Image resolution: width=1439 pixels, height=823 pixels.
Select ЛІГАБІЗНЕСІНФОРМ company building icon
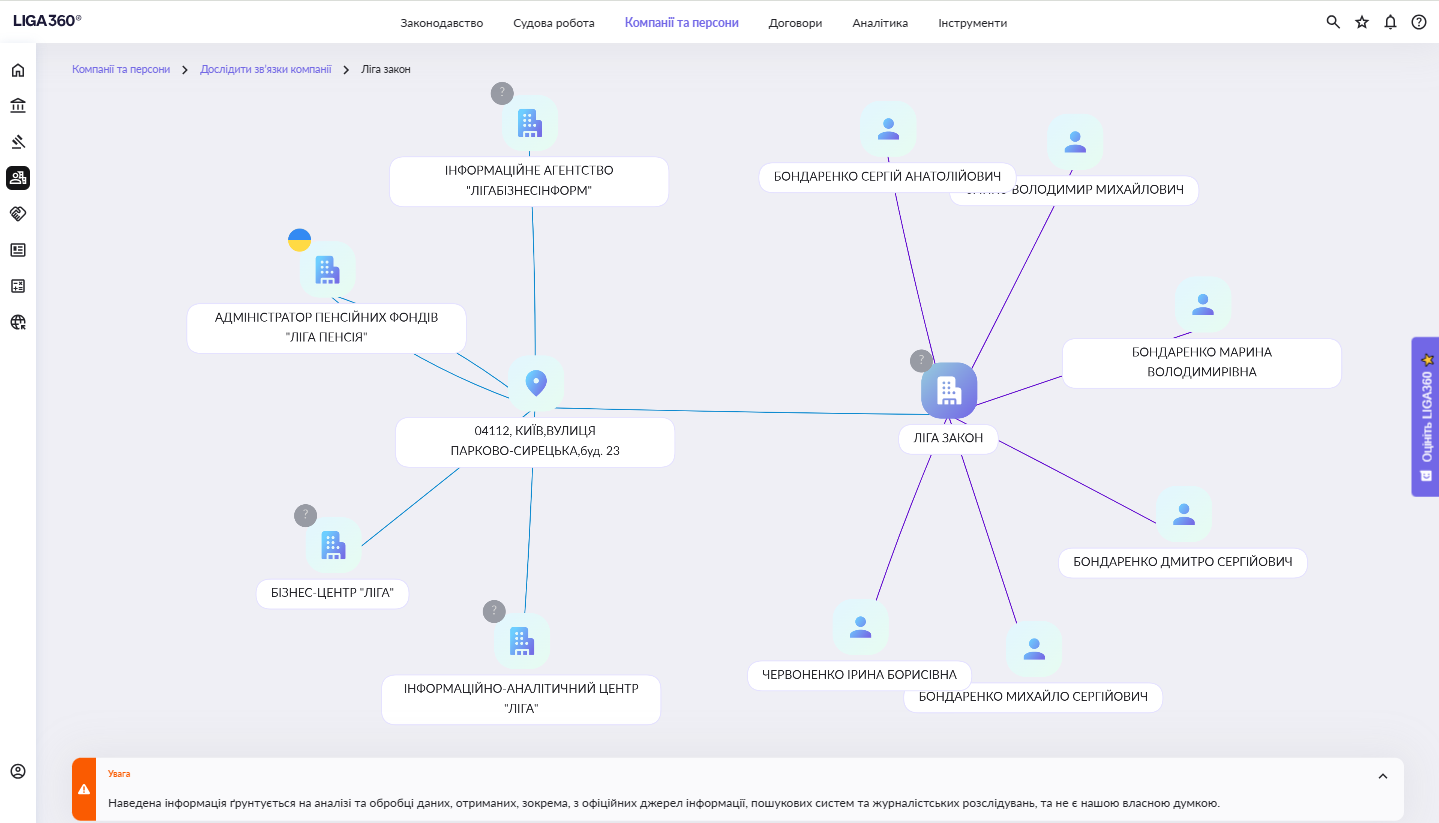pos(529,123)
